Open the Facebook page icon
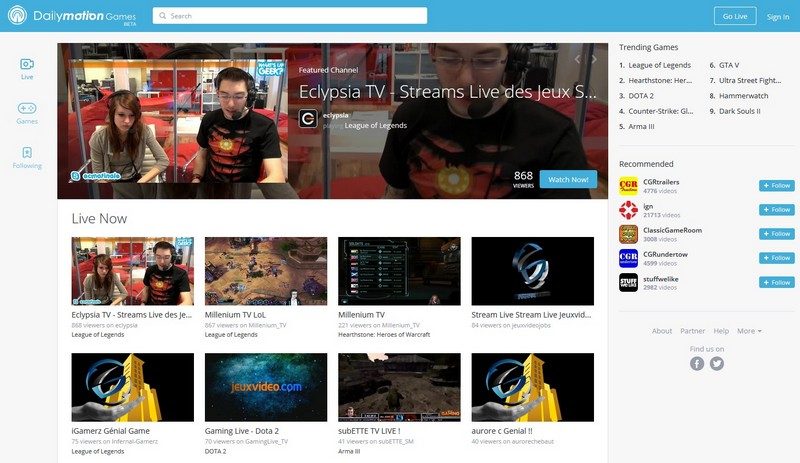The image size is (800, 463). tap(697, 363)
